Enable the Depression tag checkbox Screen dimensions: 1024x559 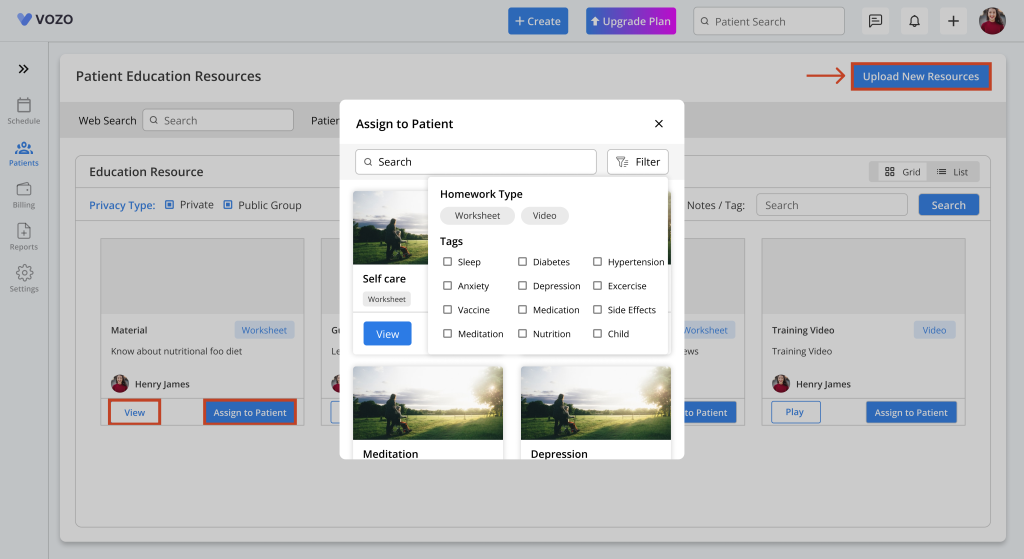click(523, 286)
